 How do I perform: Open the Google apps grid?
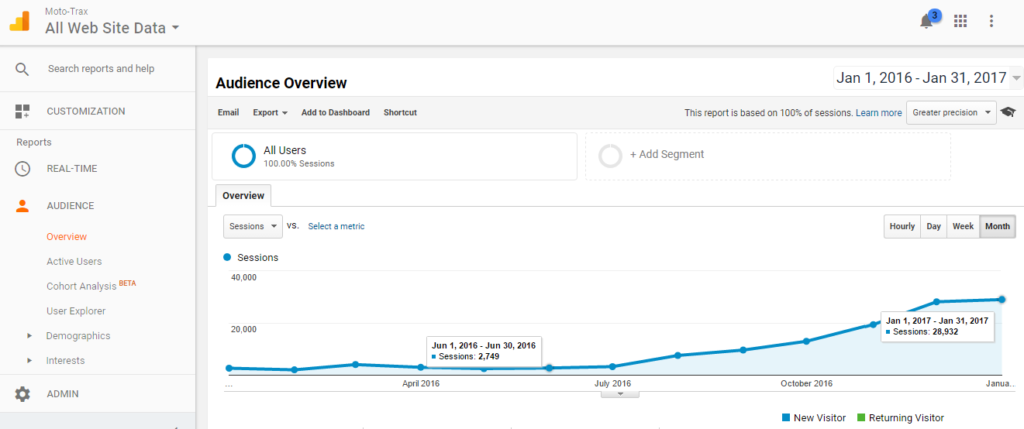960,21
